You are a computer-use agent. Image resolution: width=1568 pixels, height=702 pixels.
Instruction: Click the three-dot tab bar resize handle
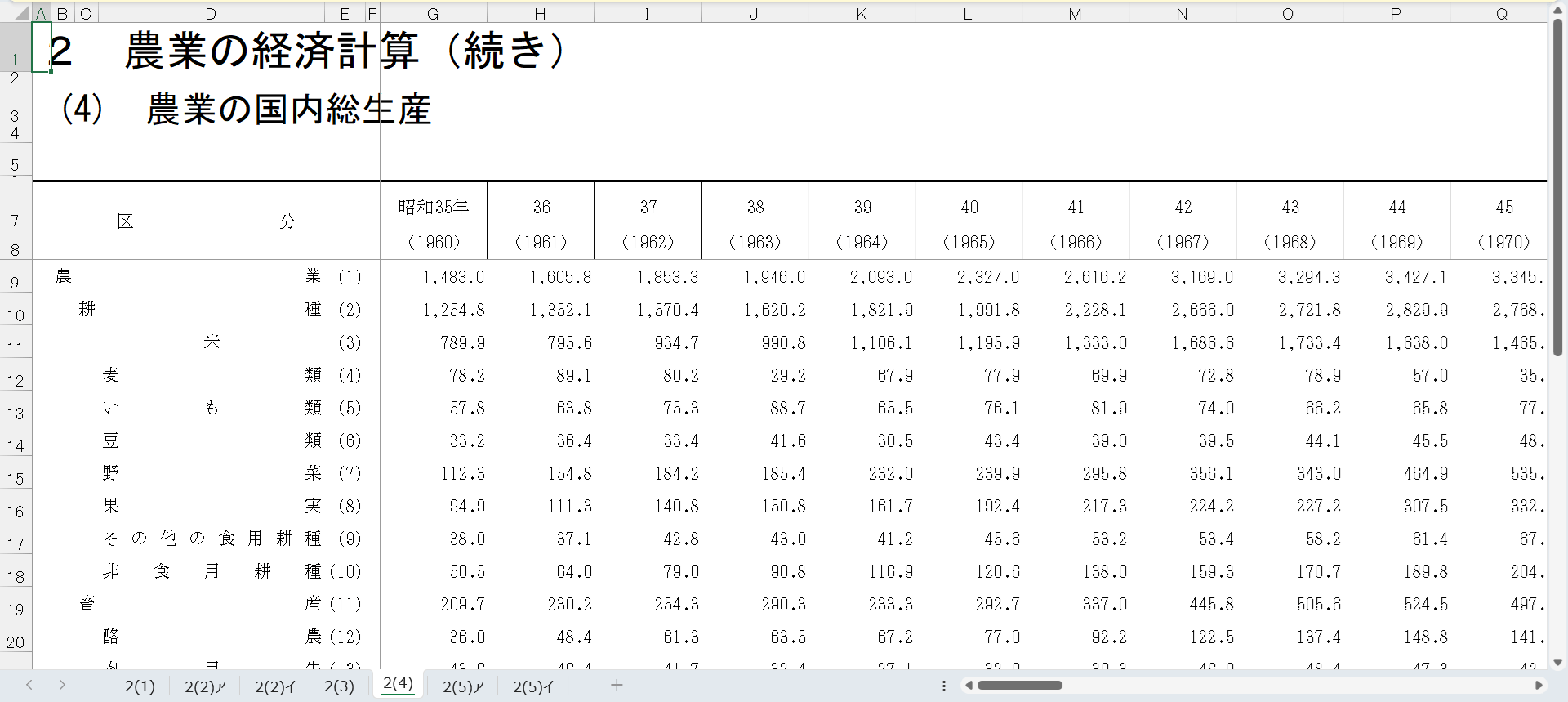(x=944, y=686)
